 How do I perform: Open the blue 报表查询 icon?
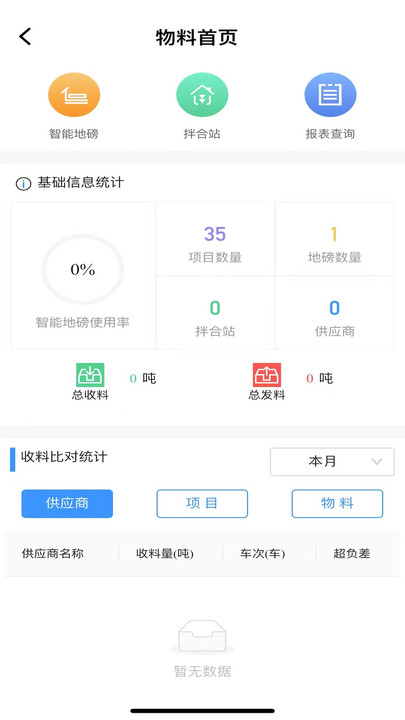330,95
